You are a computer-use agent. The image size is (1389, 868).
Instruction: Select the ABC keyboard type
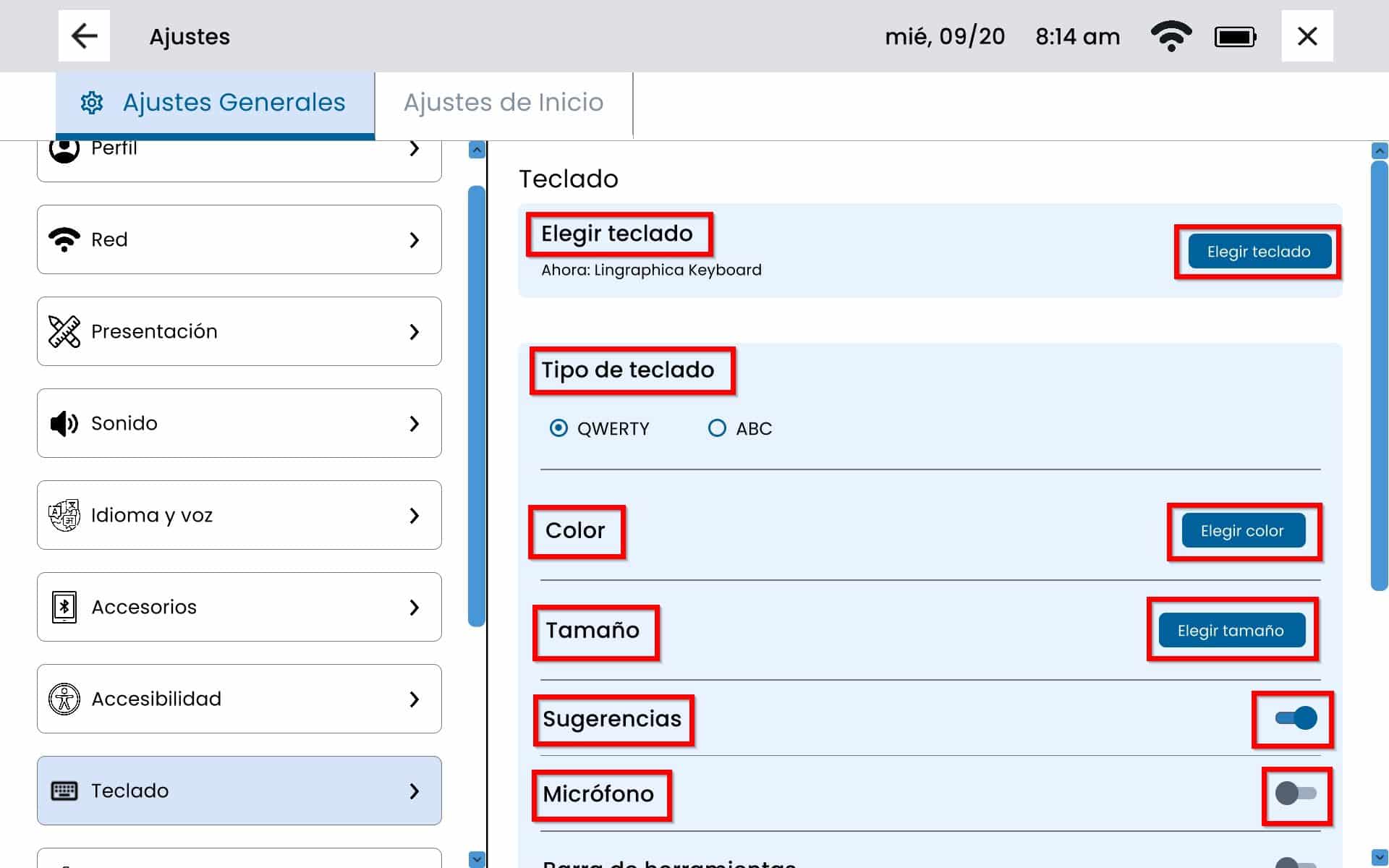pyautogui.click(x=717, y=428)
